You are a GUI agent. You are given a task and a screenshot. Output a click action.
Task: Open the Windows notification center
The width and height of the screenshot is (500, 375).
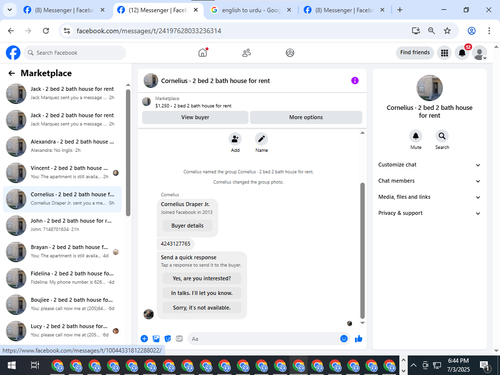(485, 366)
